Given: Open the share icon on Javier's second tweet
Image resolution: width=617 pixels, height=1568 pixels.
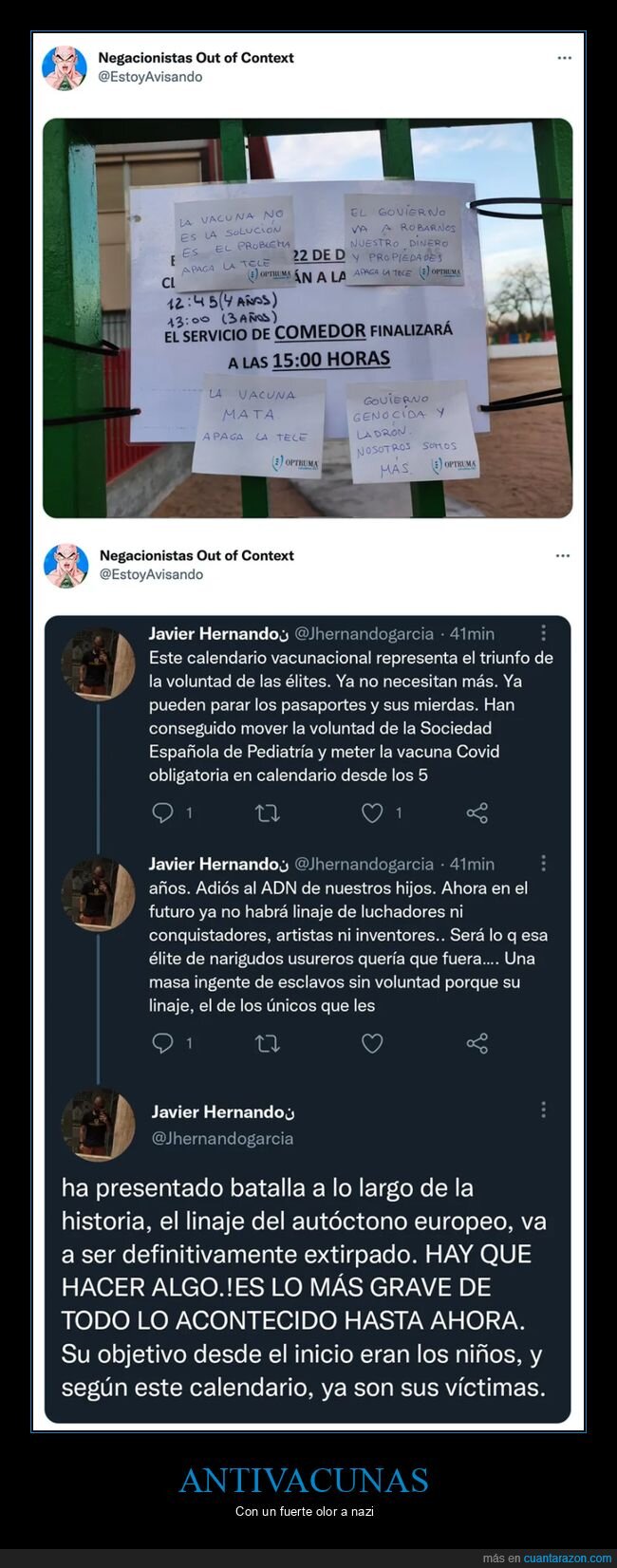Looking at the screenshot, I should click(477, 1043).
